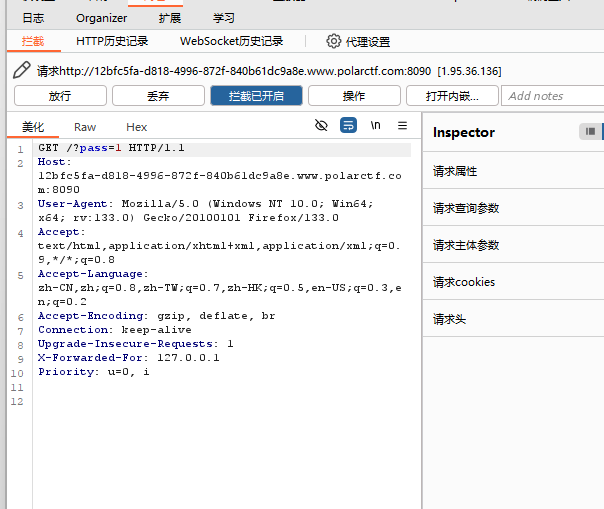Screen dimensions: 604x509
Task: Open the 操作 action menu button
Action: (354, 96)
